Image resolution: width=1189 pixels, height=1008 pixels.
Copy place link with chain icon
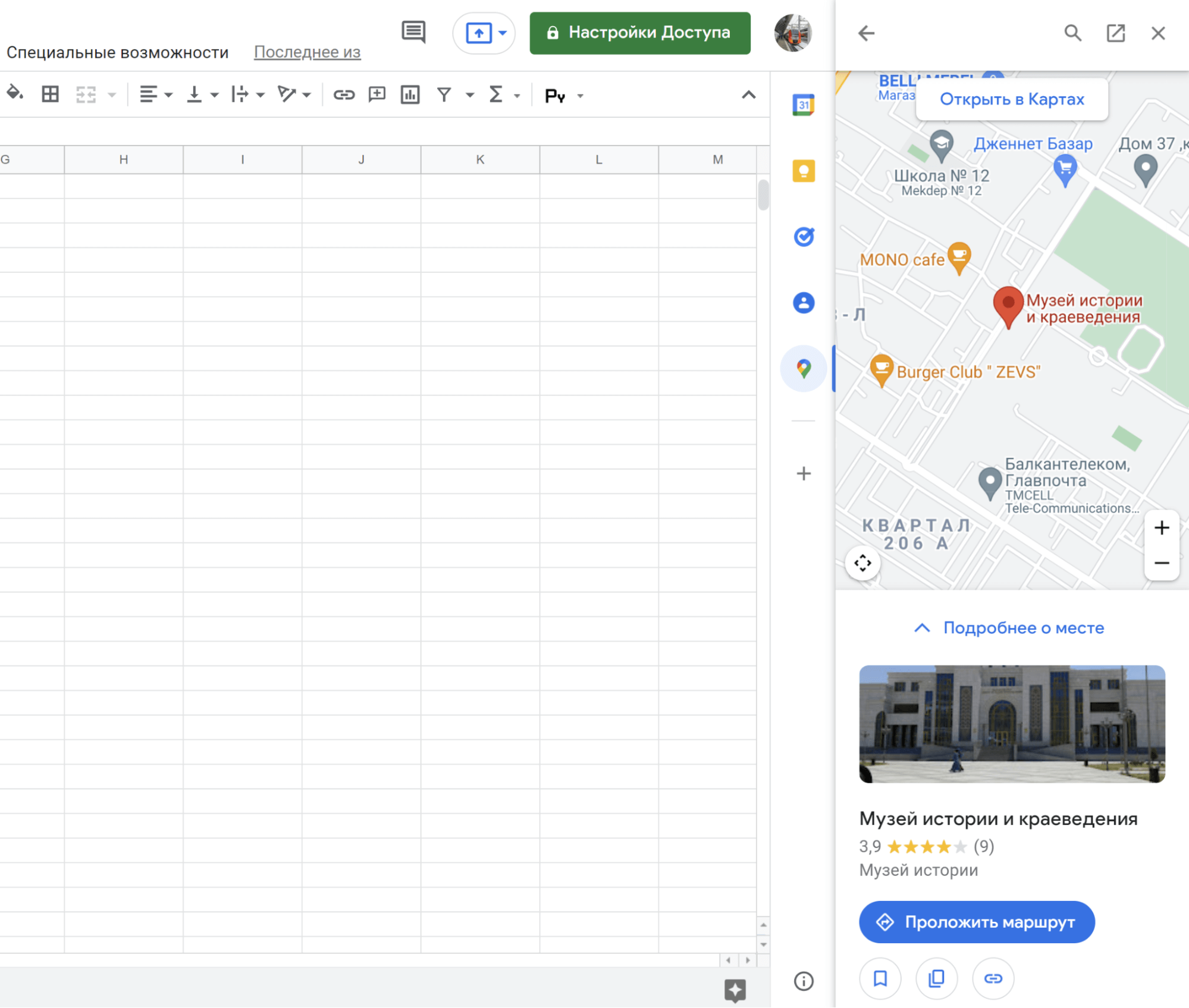click(x=993, y=979)
